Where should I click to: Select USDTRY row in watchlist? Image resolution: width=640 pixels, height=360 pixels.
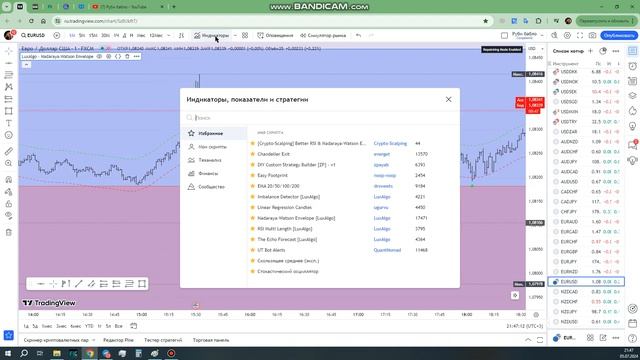[586, 122]
